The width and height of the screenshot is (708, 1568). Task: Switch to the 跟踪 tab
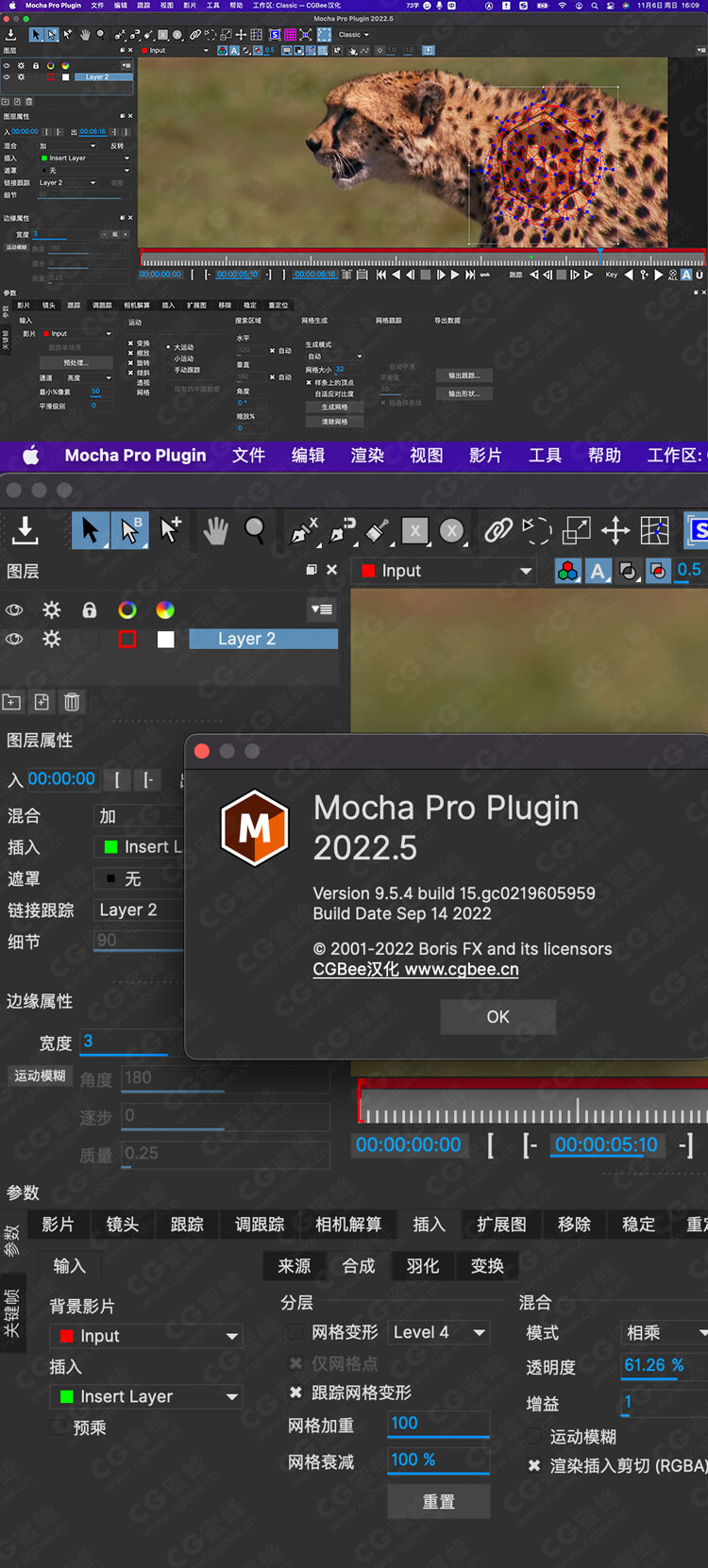point(187,1224)
